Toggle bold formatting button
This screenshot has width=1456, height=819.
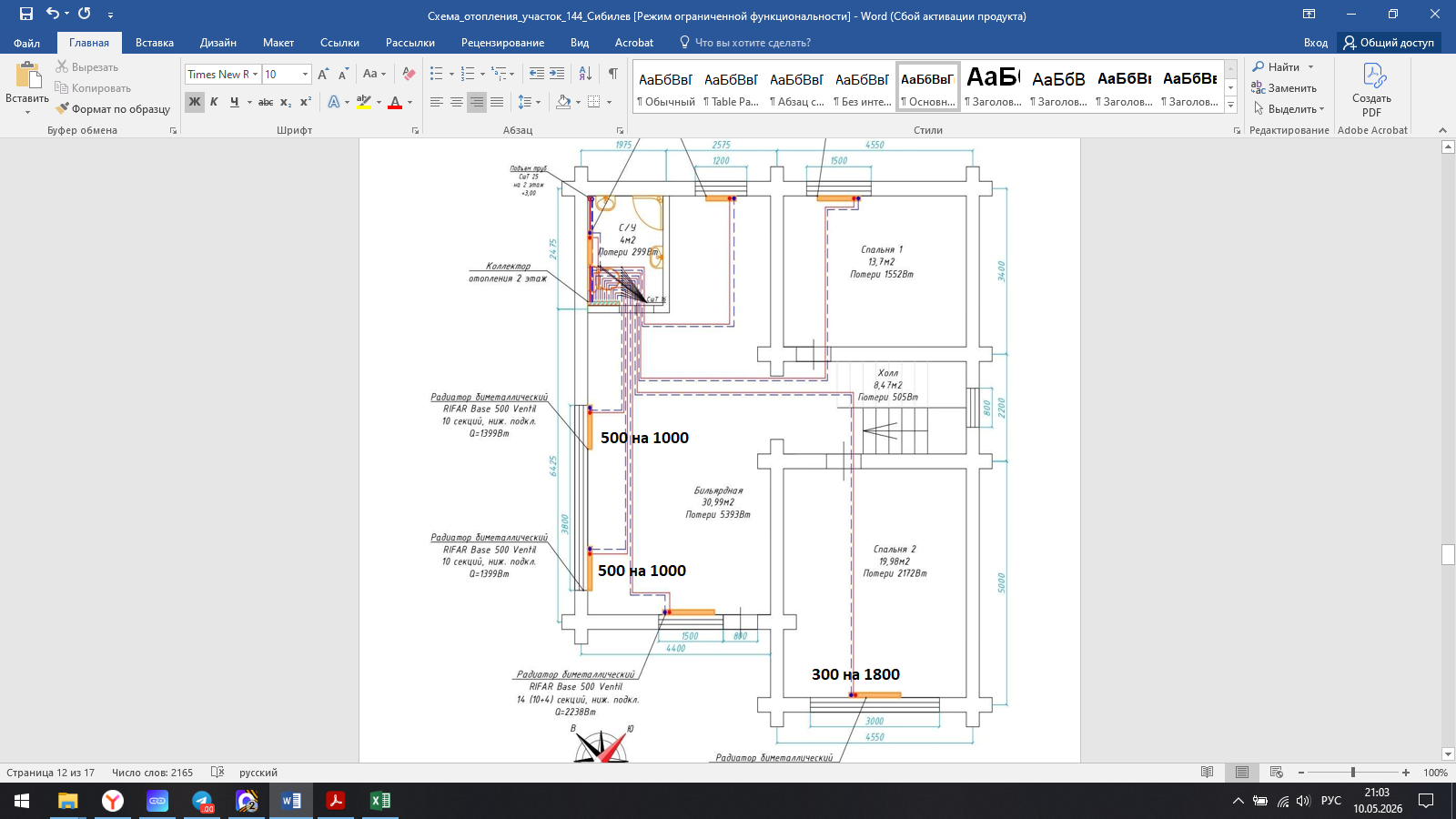tap(195, 102)
